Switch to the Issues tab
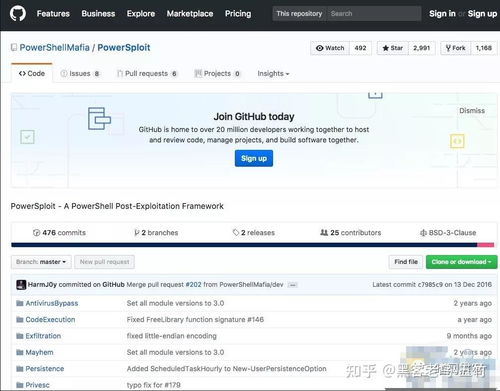500x391 pixels. click(x=79, y=73)
